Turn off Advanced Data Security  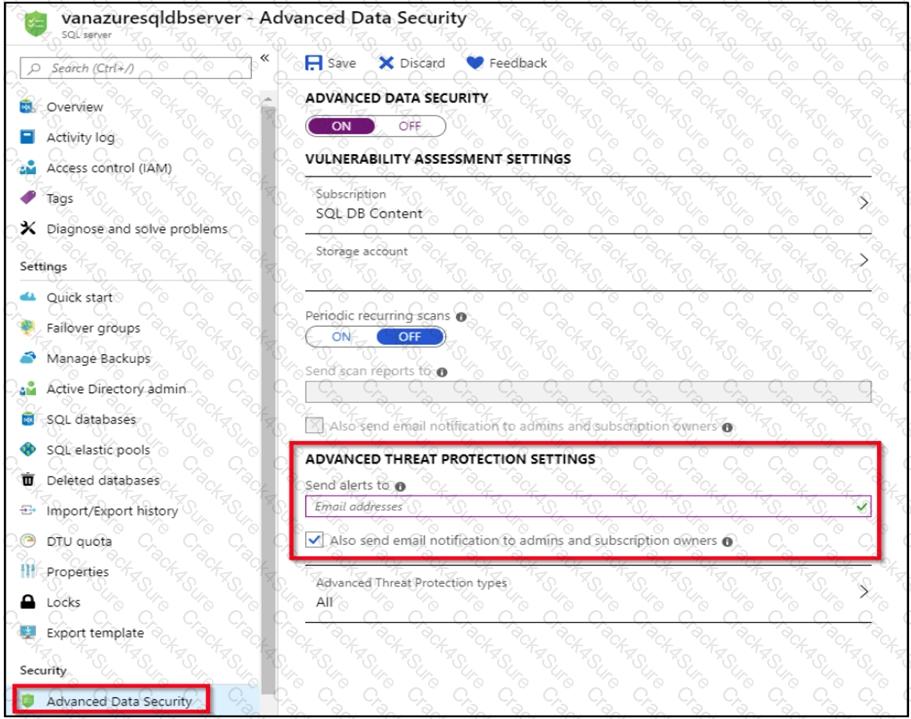pos(409,126)
